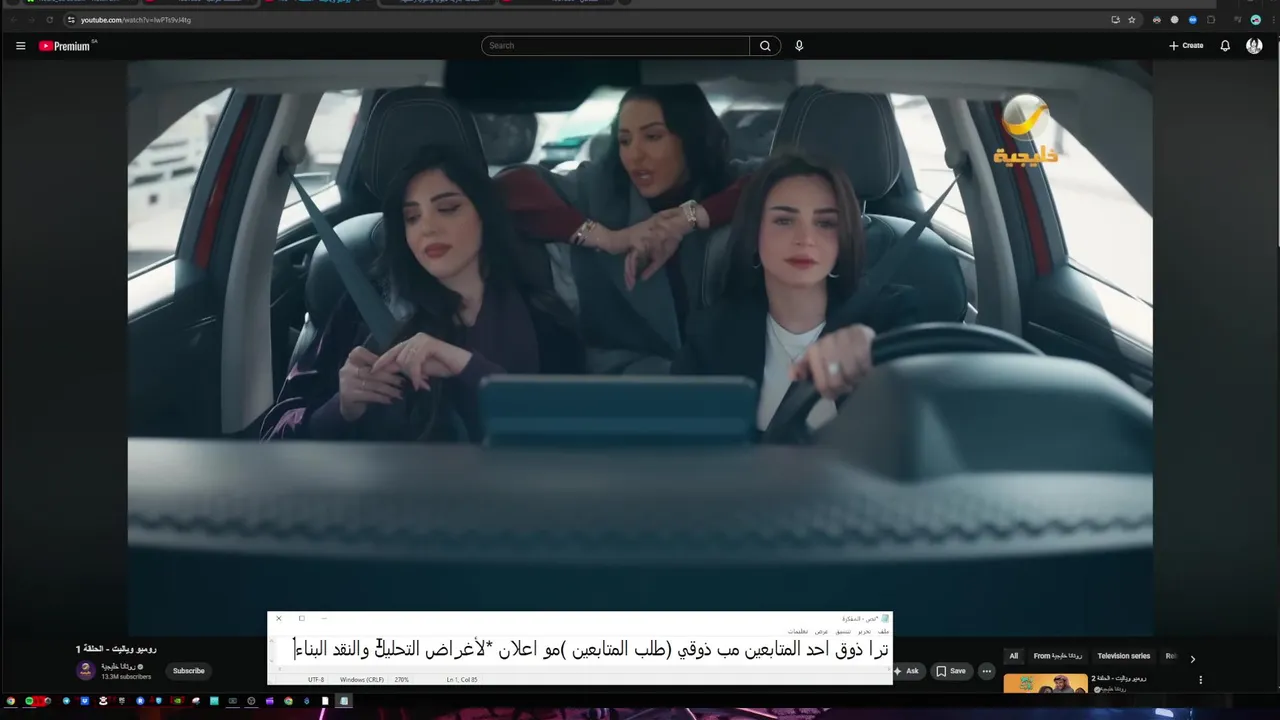Click the 13.3M subscribers text
The image size is (1280, 720).
pyautogui.click(x=126, y=677)
